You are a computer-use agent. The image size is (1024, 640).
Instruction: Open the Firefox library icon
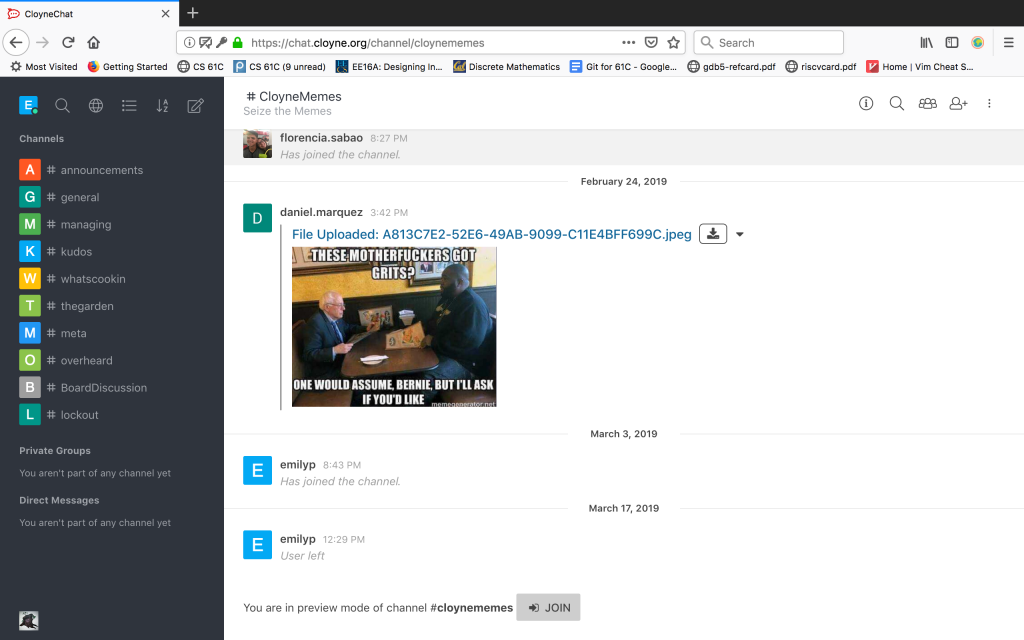coord(926,42)
